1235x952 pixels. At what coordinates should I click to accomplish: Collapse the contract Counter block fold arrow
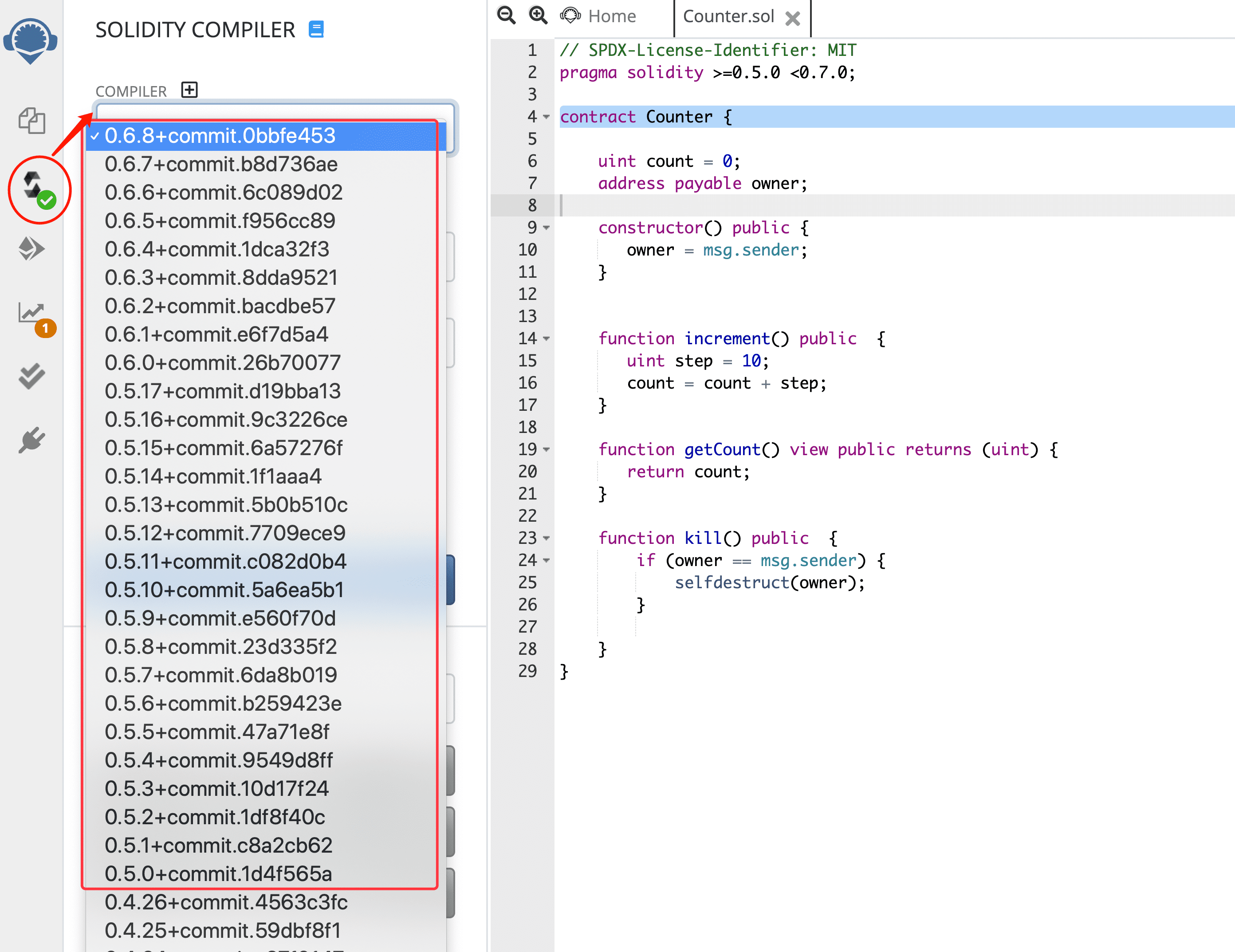click(x=546, y=117)
